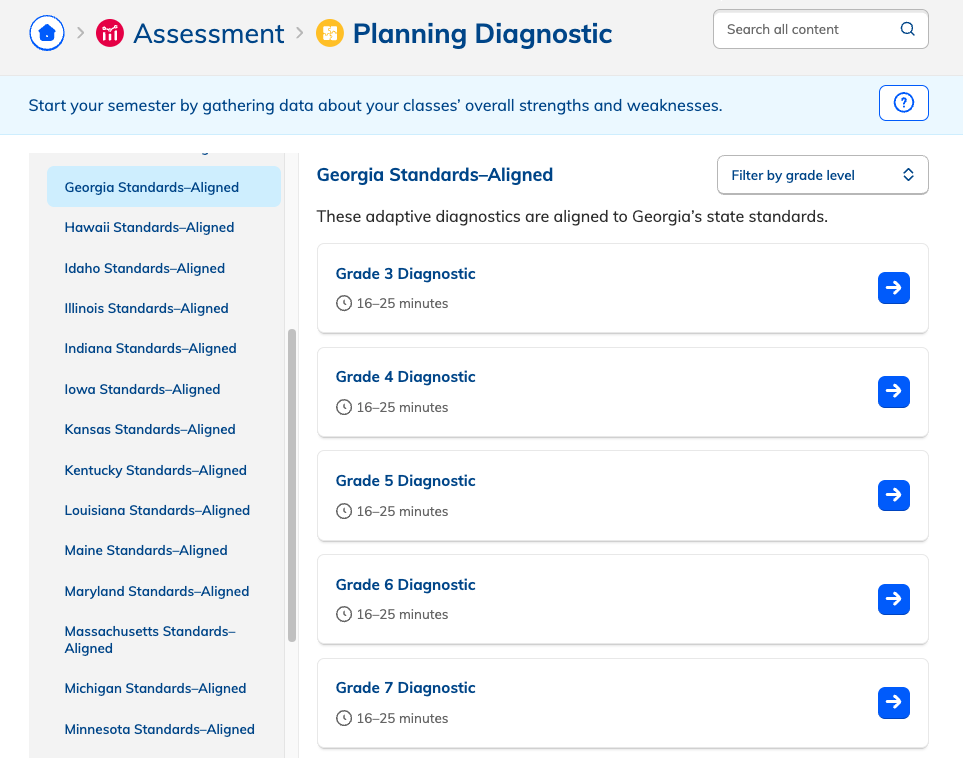Open the Grade 4 Diagnostic title link

pos(405,377)
